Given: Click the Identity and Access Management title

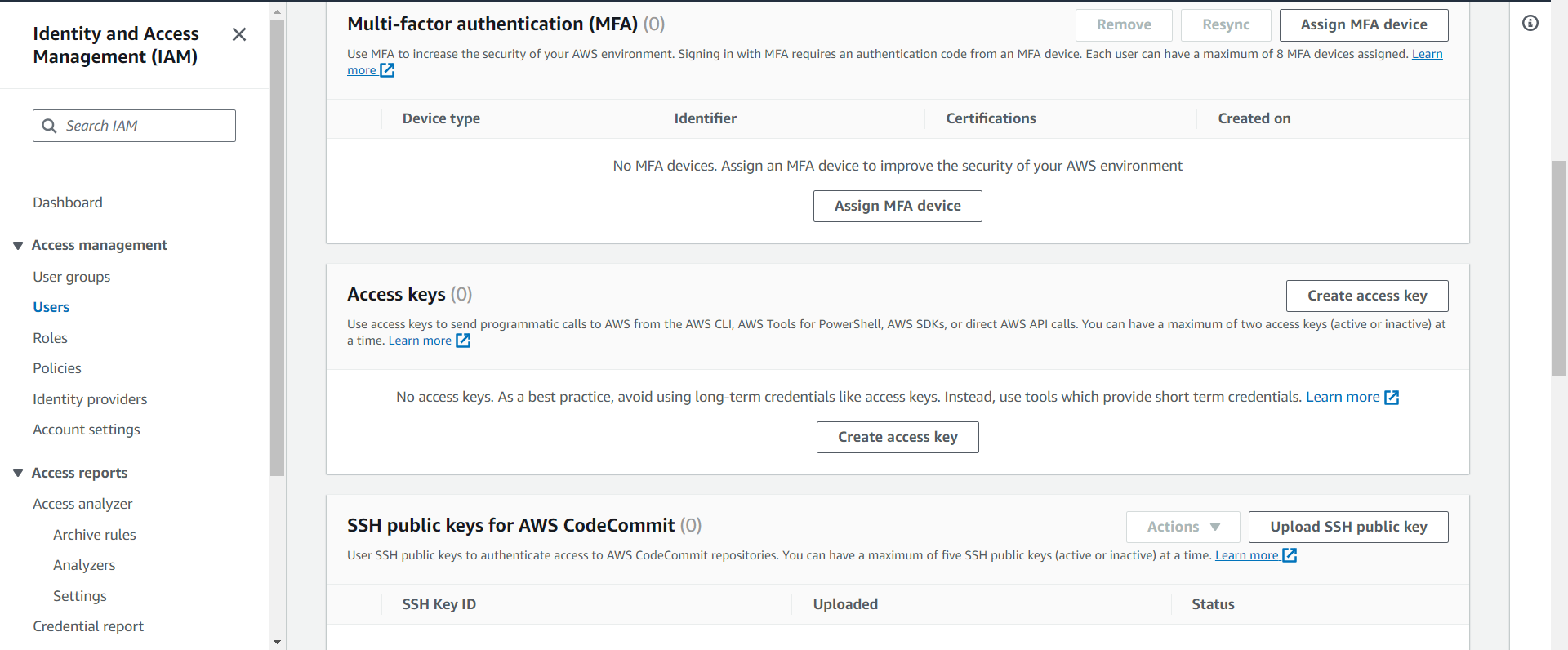Looking at the screenshot, I should [116, 45].
